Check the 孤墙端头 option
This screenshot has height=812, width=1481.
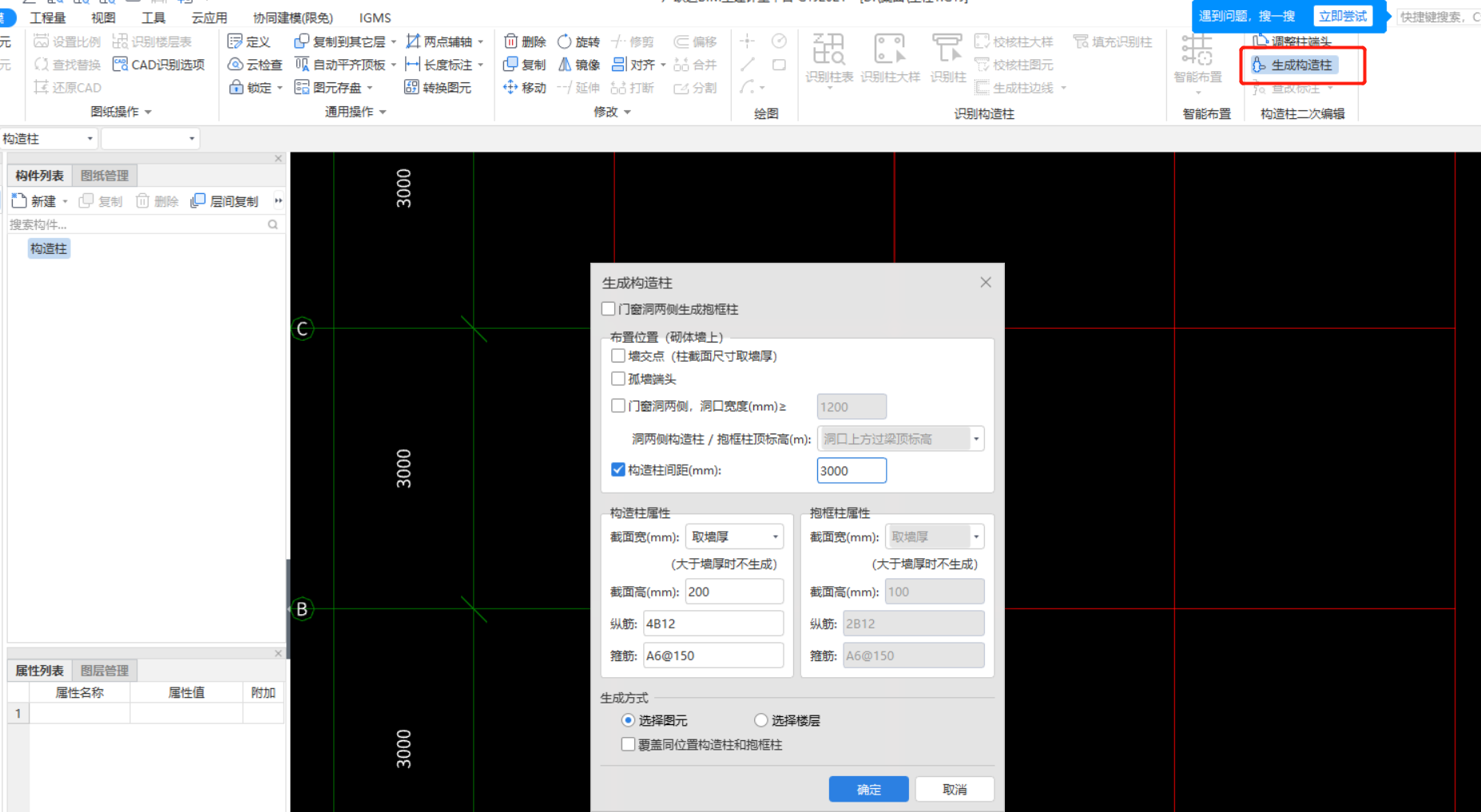[x=618, y=378]
